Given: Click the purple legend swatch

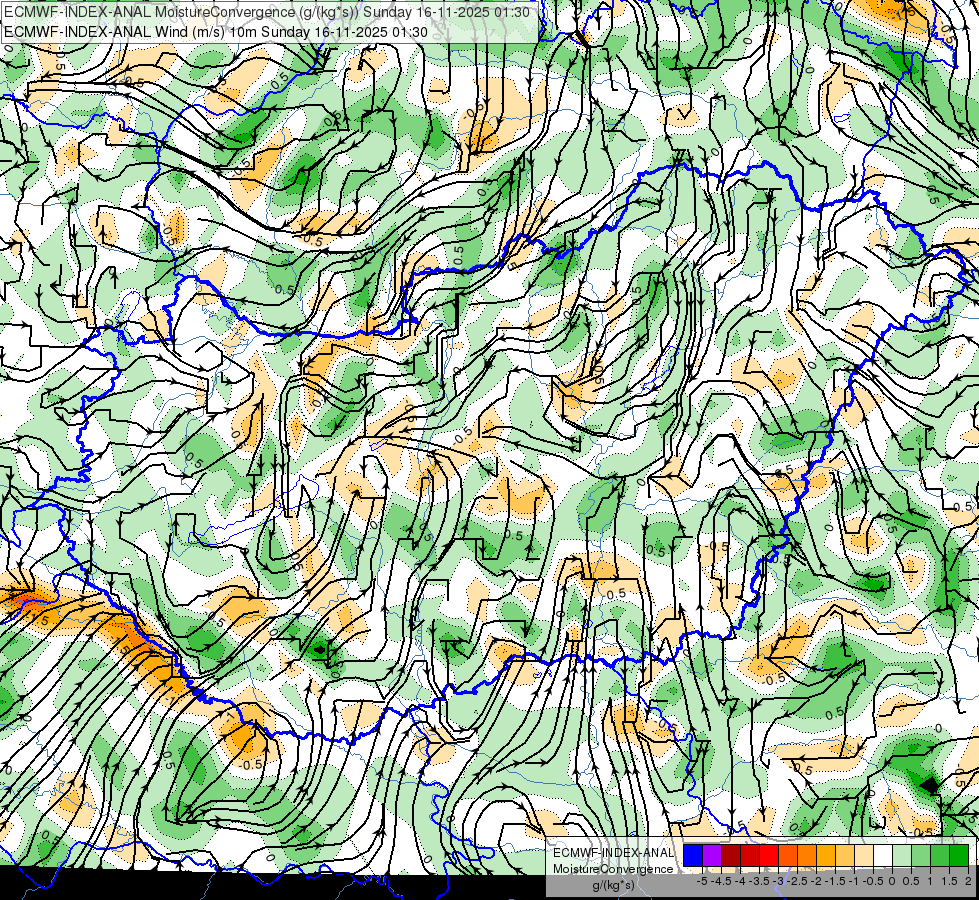Looking at the screenshot, I should click(x=712, y=855).
